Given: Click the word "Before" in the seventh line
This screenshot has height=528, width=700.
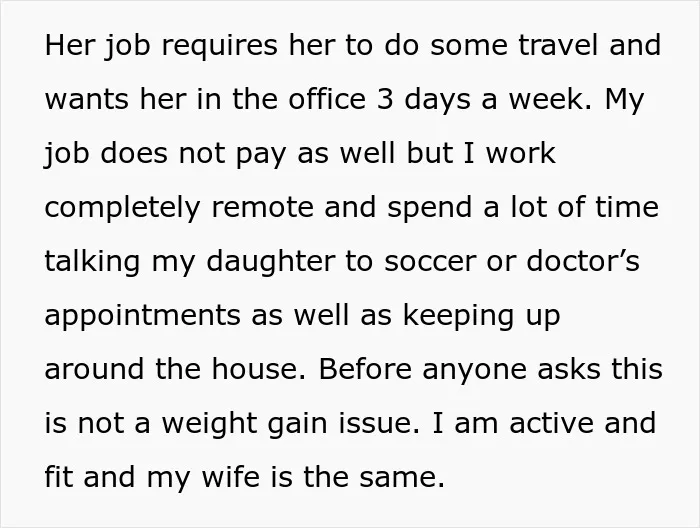Looking at the screenshot, I should pyautogui.click(x=365, y=369).
